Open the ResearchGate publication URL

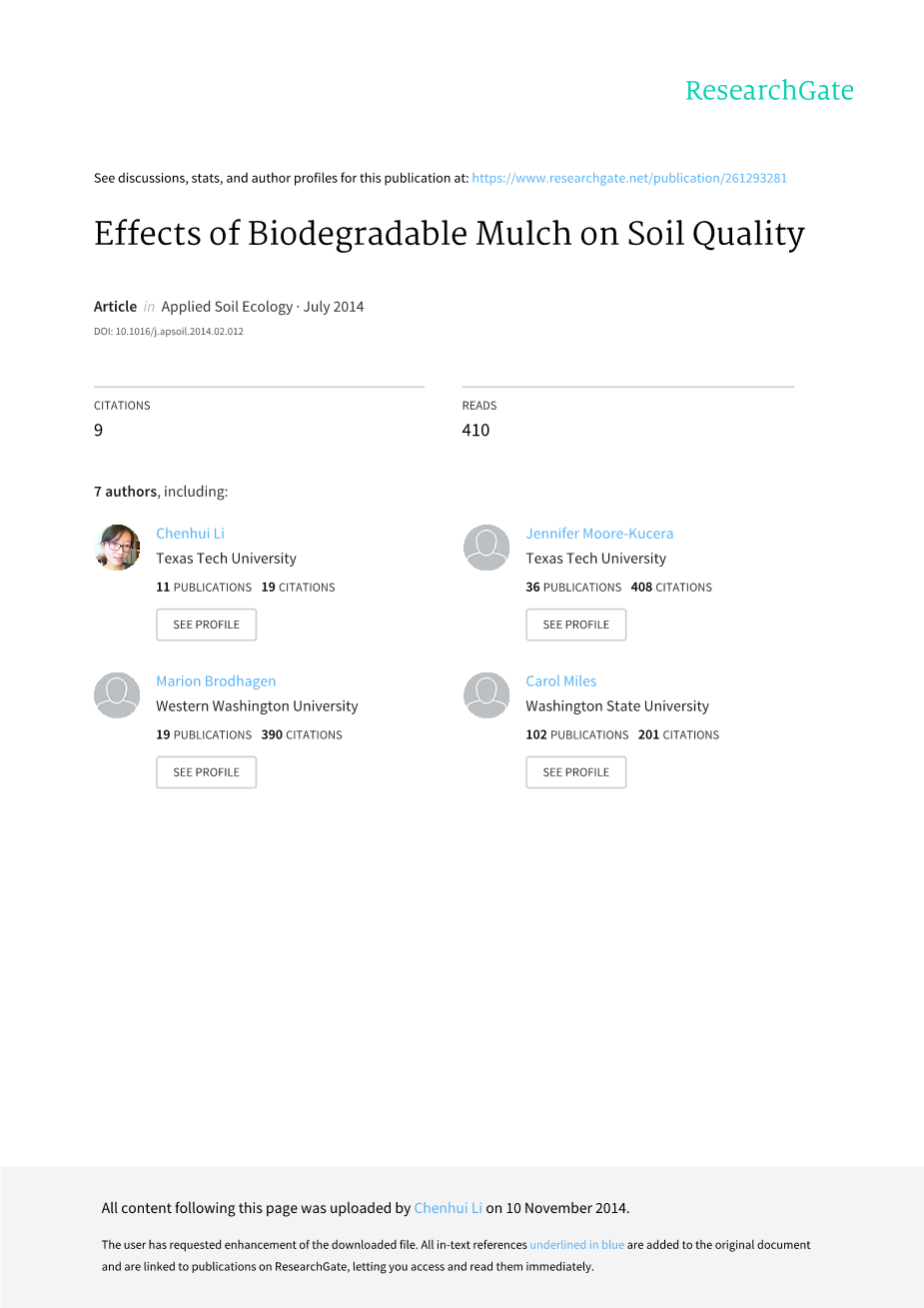click(x=629, y=178)
